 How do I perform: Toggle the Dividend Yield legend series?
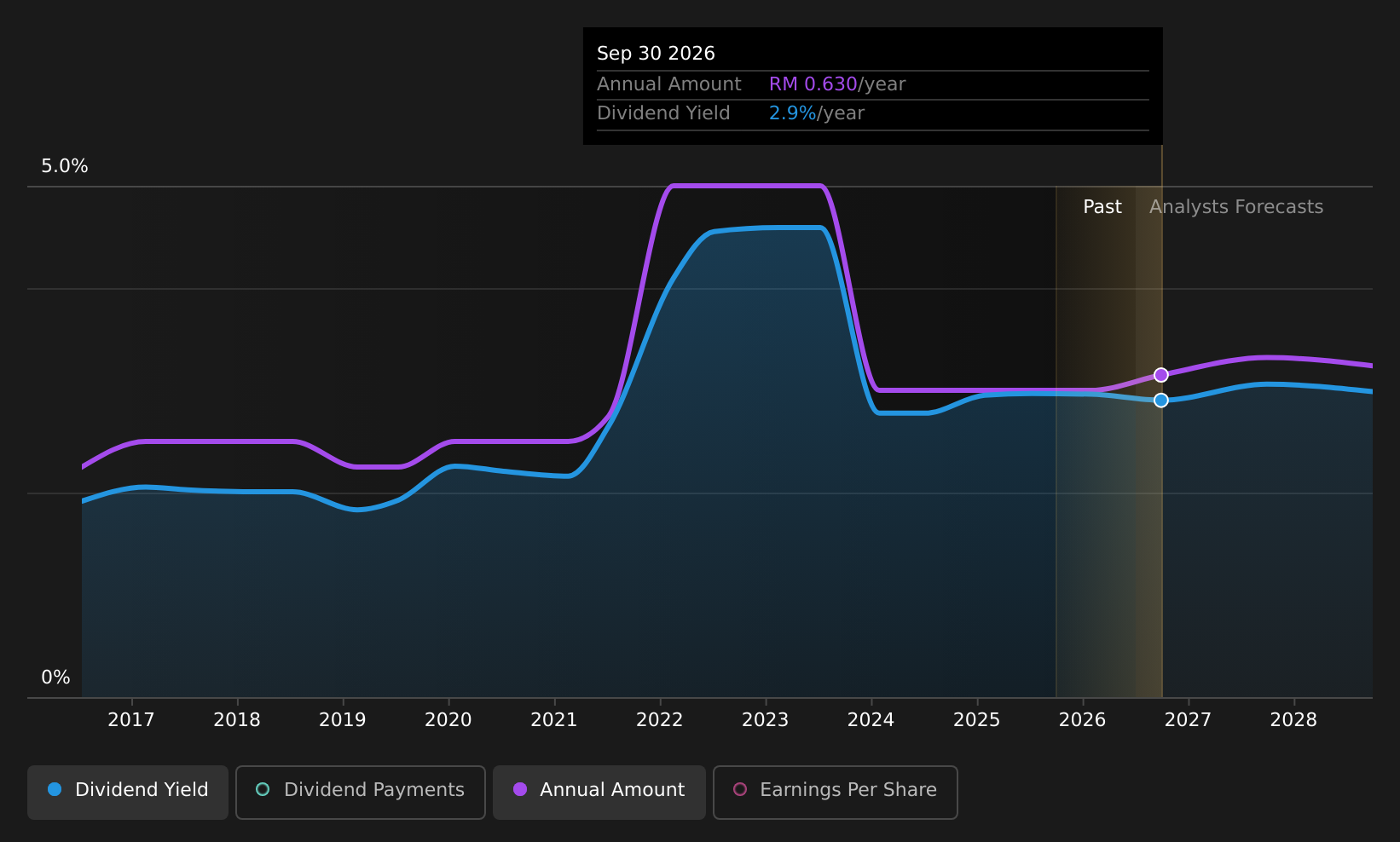128,792
